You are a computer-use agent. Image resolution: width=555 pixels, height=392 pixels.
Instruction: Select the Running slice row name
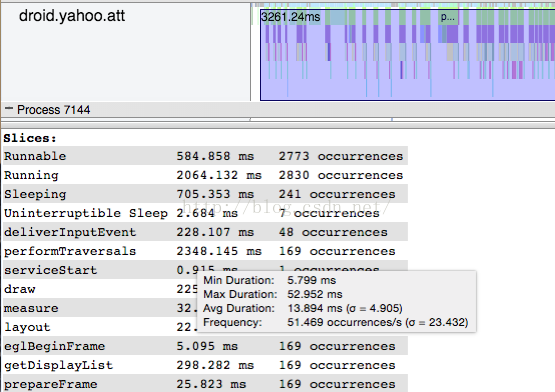tap(31, 175)
